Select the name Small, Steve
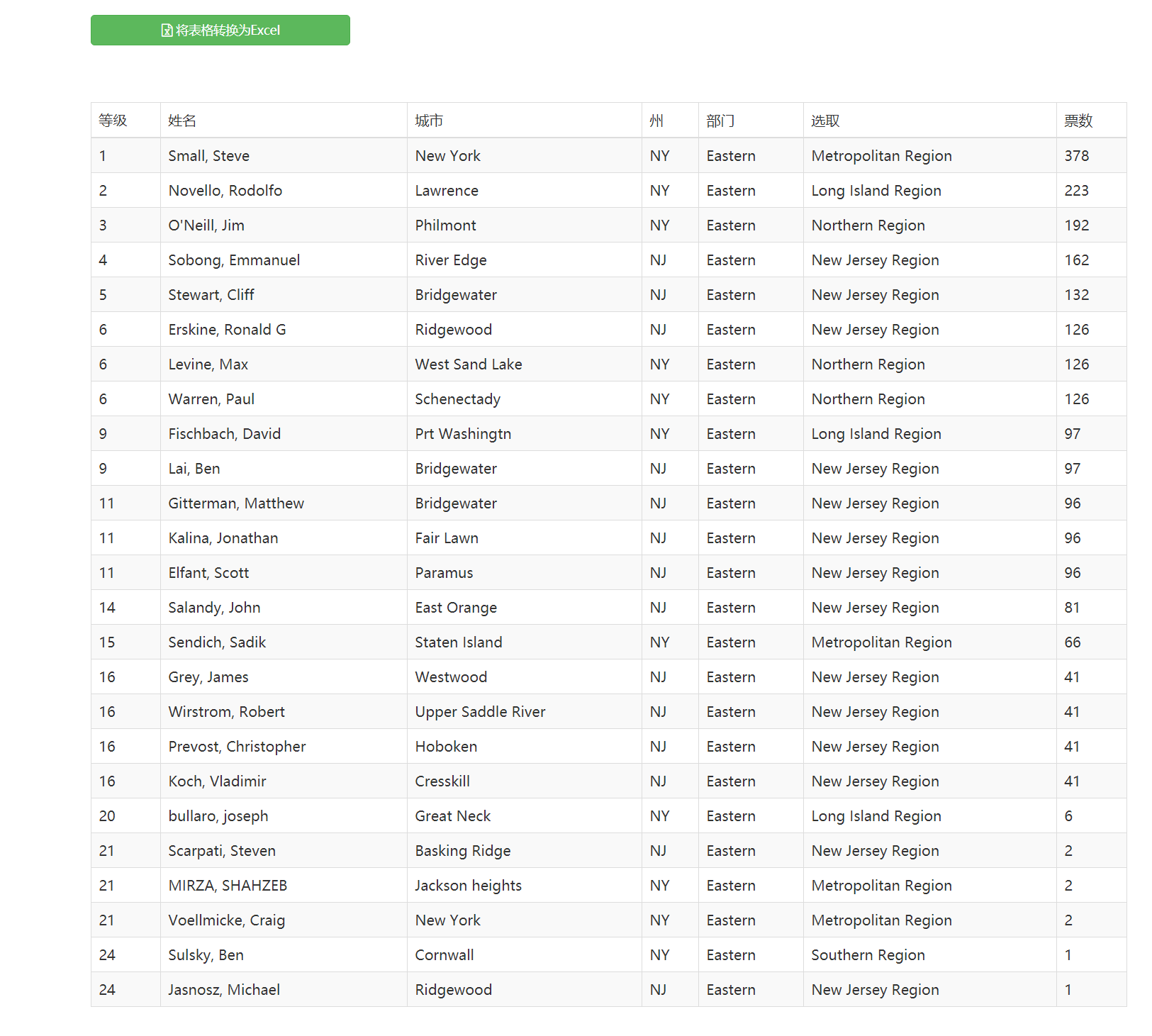 tap(209, 156)
